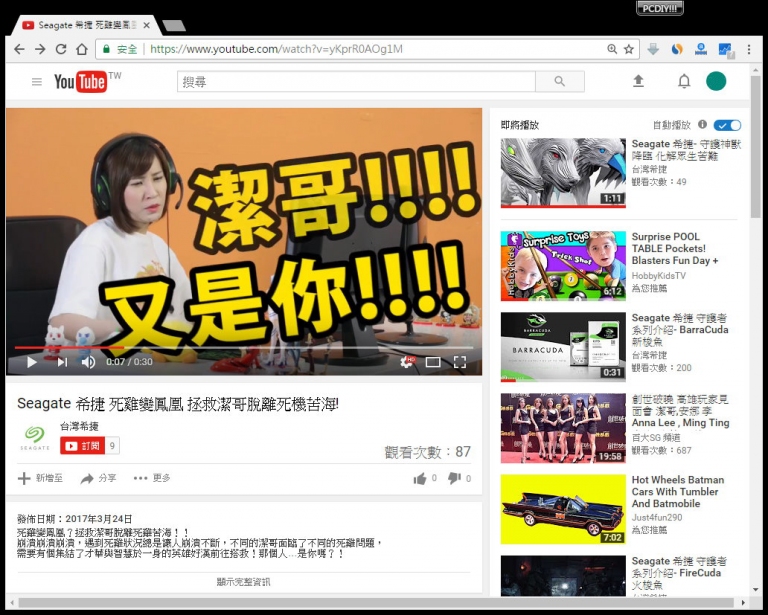Click the vertical page scrollbar
Screen dimensions: 768x615
755,147
